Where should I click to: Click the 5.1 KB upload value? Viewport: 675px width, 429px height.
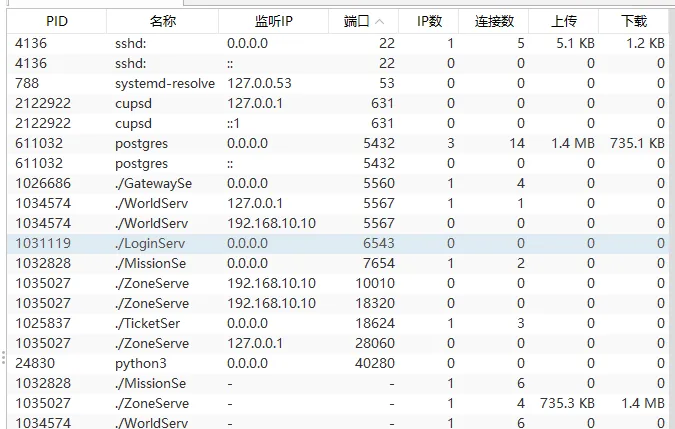point(575,43)
